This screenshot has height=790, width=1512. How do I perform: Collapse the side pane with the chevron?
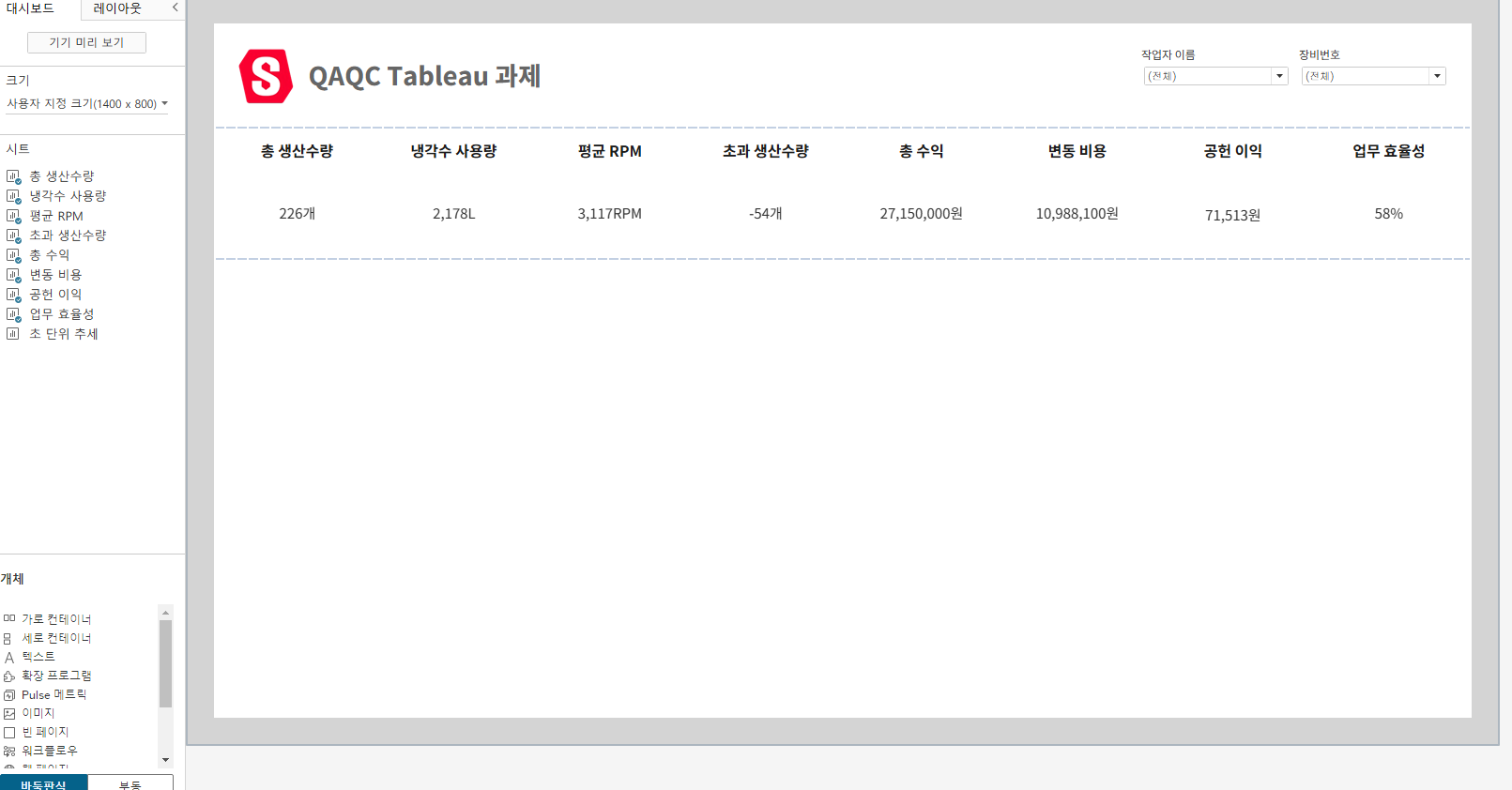tap(175, 8)
